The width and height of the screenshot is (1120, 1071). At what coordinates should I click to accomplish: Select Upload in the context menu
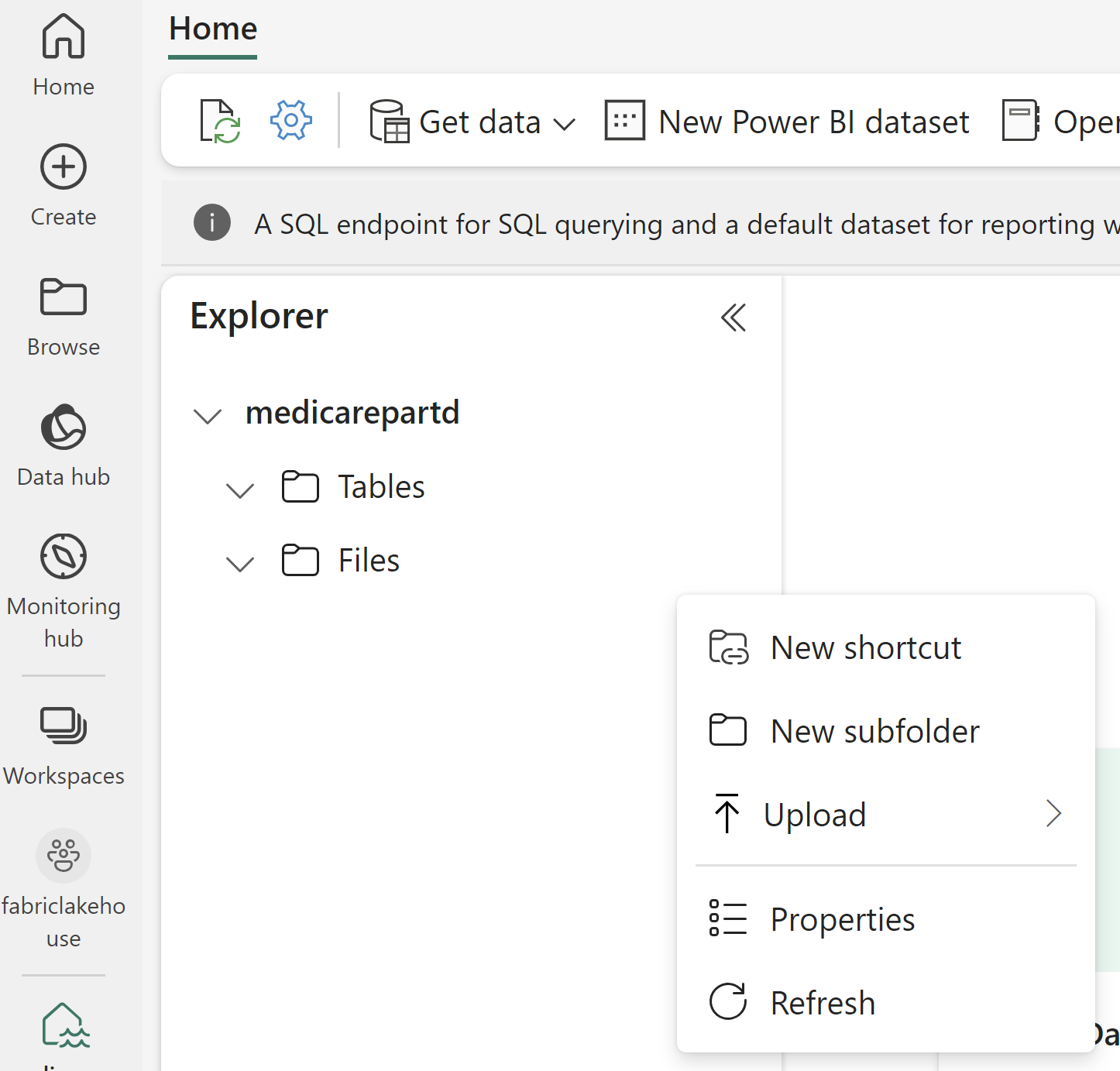click(x=886, y=815)
